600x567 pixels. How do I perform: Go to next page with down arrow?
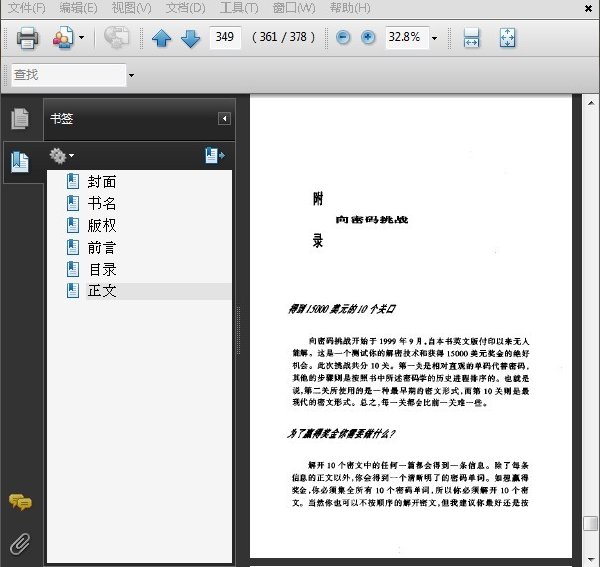(191, 38)
